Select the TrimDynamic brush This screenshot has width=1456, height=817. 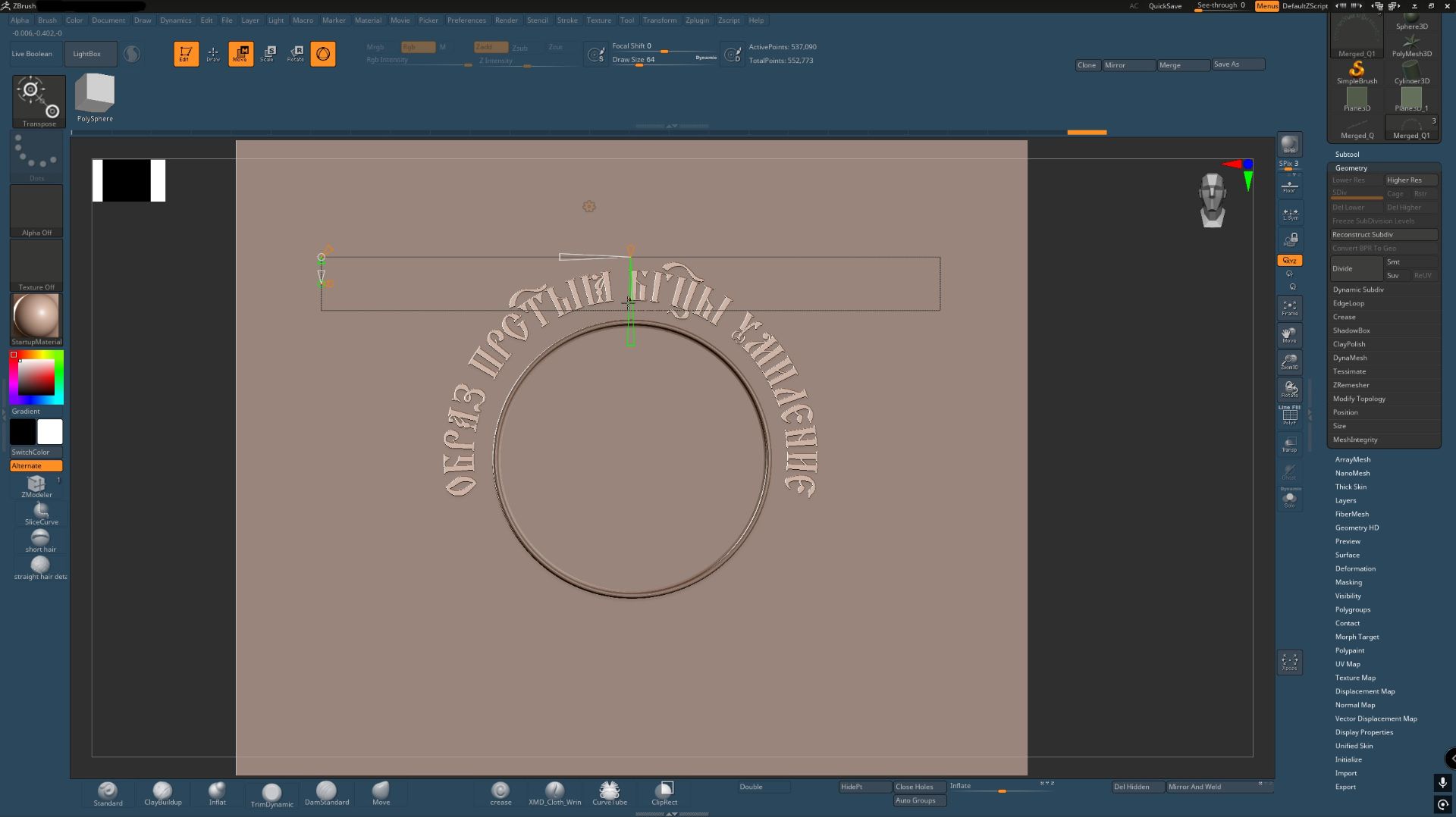271,795
